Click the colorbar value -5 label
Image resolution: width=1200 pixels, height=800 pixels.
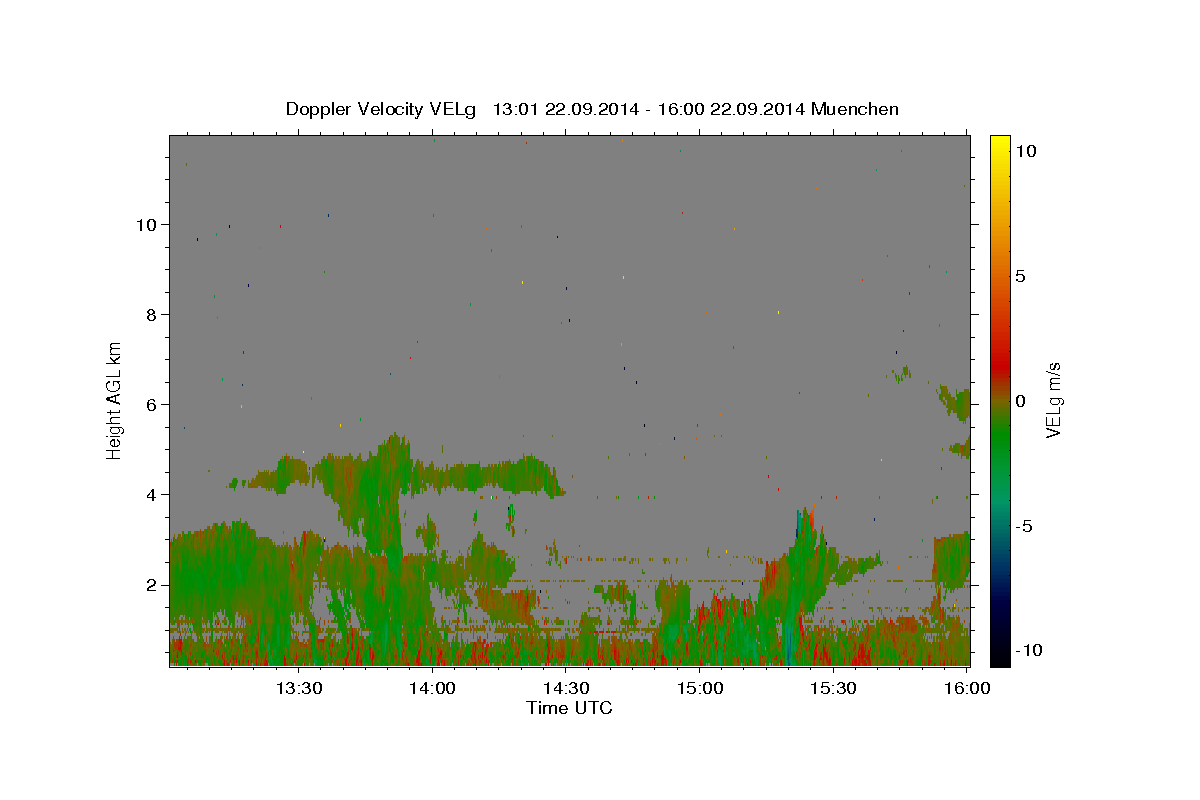pyautogui.click(x=1023, y=526)
